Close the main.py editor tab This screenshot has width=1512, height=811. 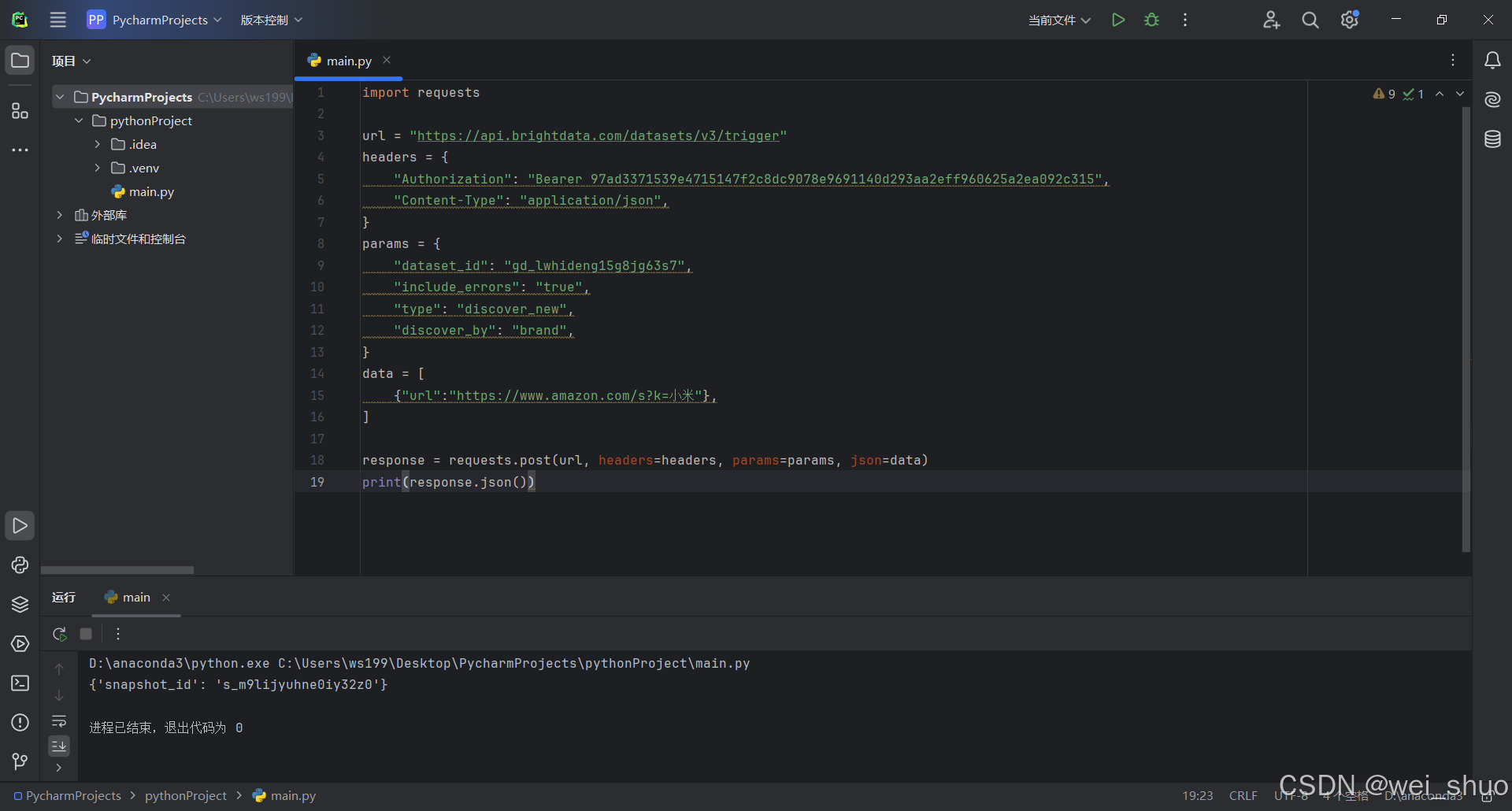pos(387,60)
